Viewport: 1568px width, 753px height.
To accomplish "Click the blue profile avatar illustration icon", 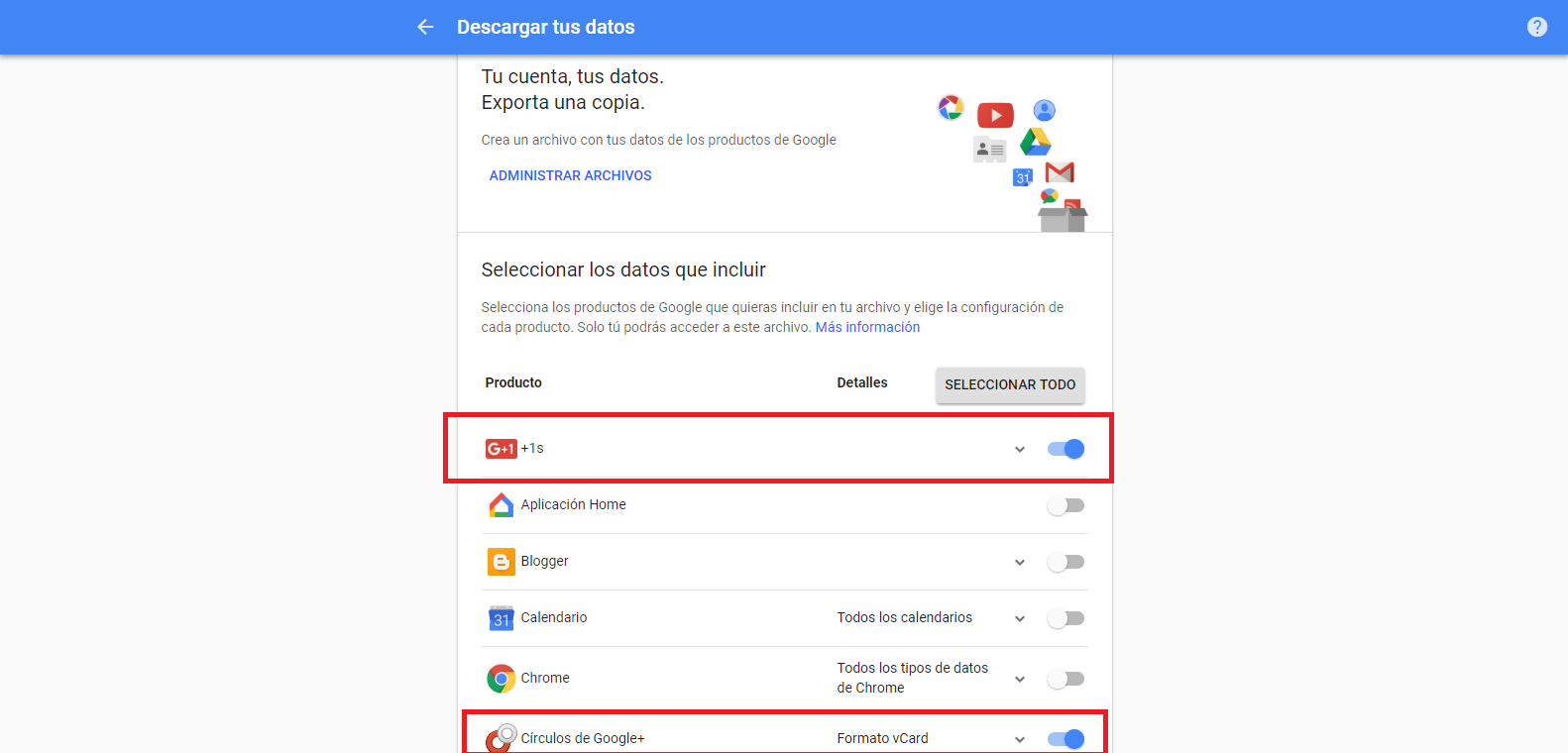I will tap(1044, 110).
